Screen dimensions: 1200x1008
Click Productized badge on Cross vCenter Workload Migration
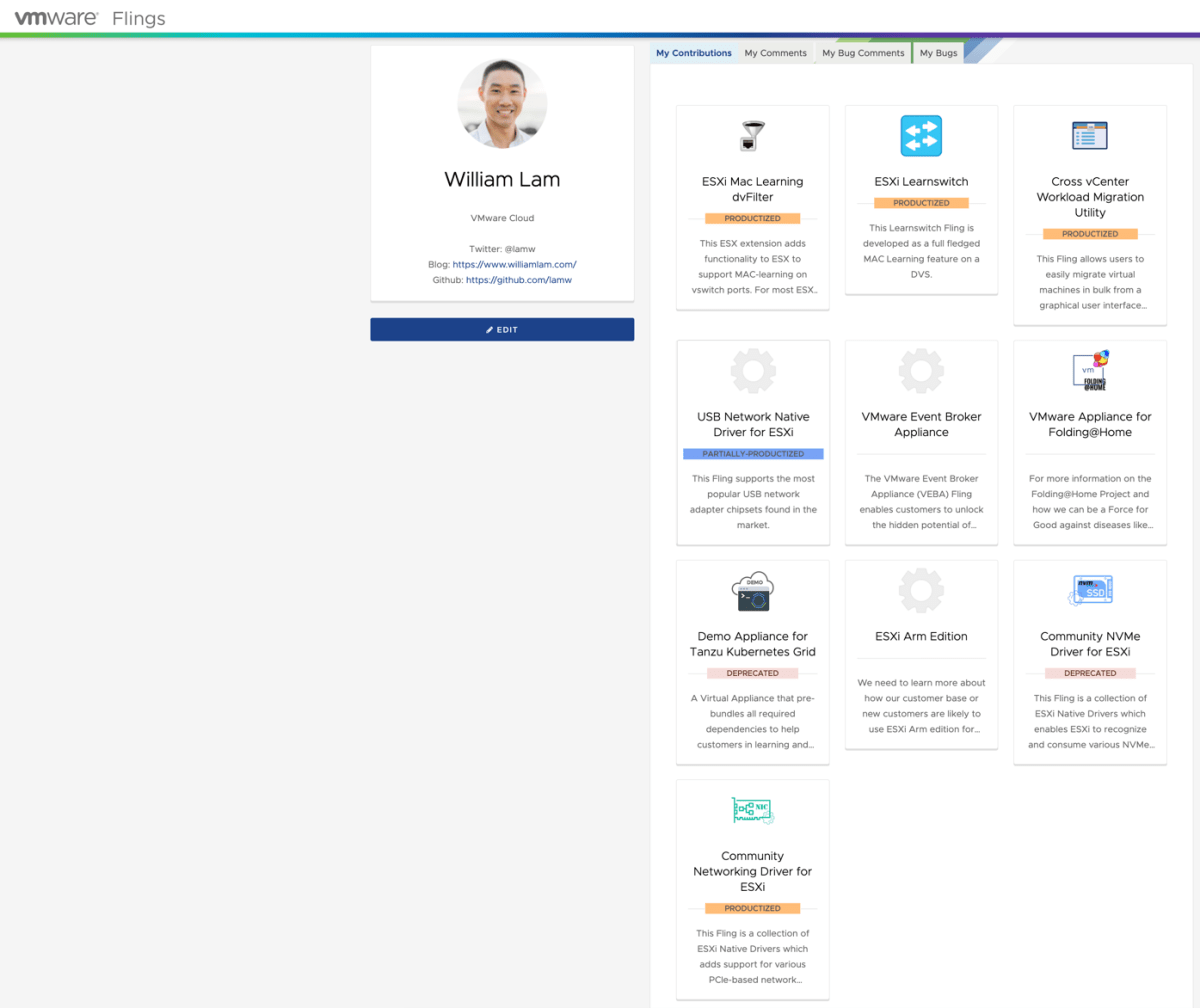[1090, 234]
